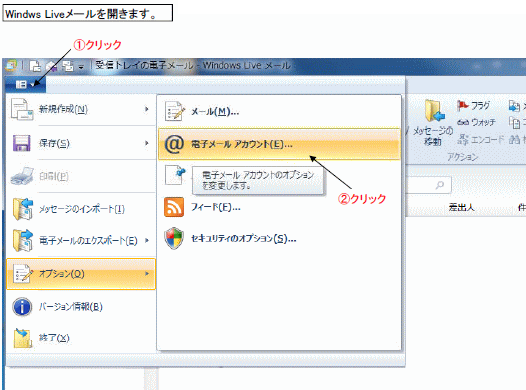Viewport: 526px width, 390px height.
Task: Click the オプション checklist pencil icon
Action: click(22, 274)
